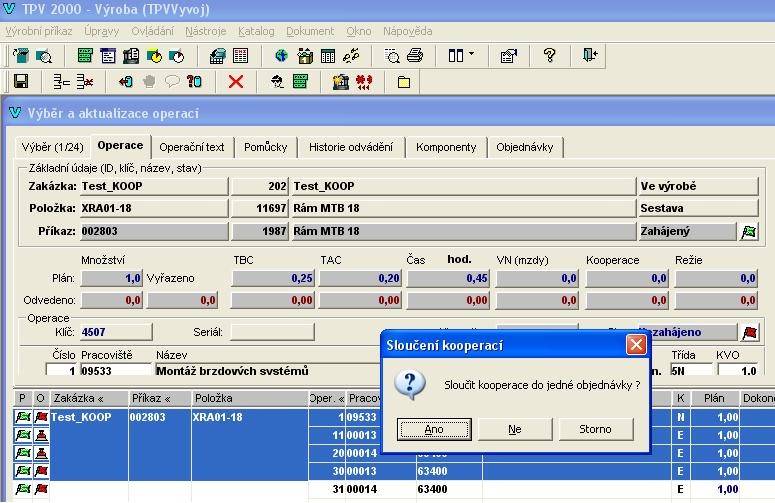Click the KVO field showing 1.0
Viewport: 775px width, 503px height.
tap(737, 371)
